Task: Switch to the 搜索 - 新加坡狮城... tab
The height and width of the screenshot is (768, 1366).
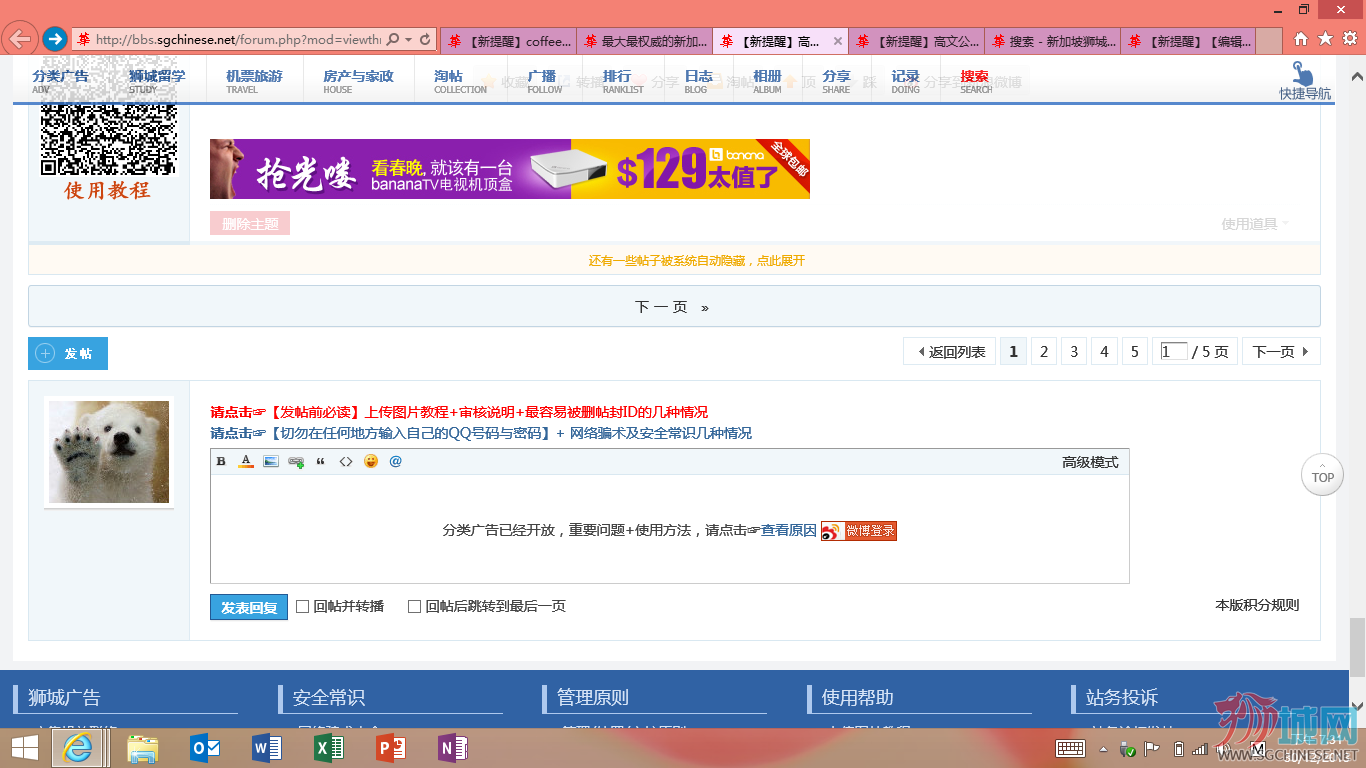Action: (x=1052, y=41)
